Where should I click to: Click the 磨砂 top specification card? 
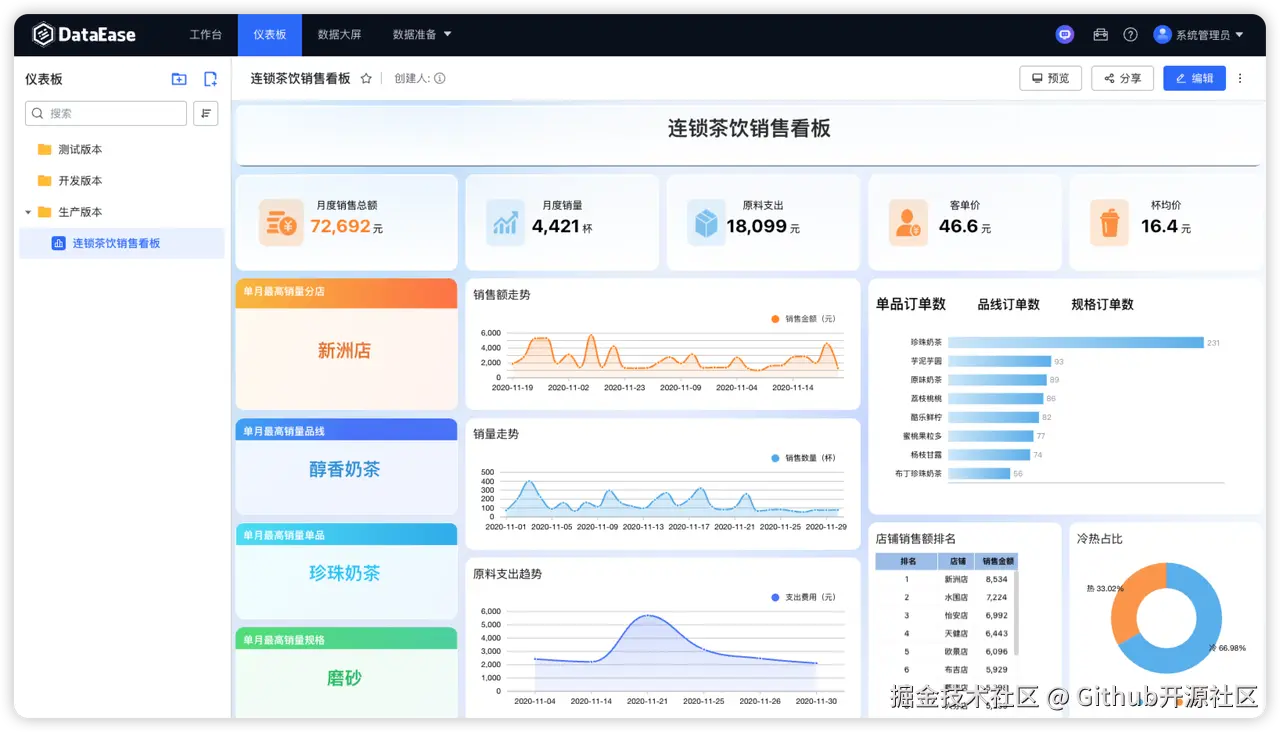346,672
